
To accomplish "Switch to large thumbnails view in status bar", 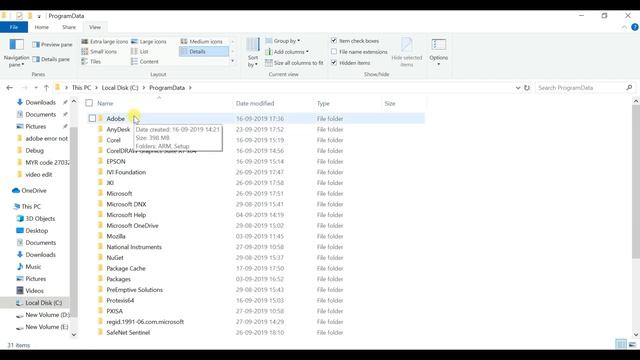I will [632, 344].
